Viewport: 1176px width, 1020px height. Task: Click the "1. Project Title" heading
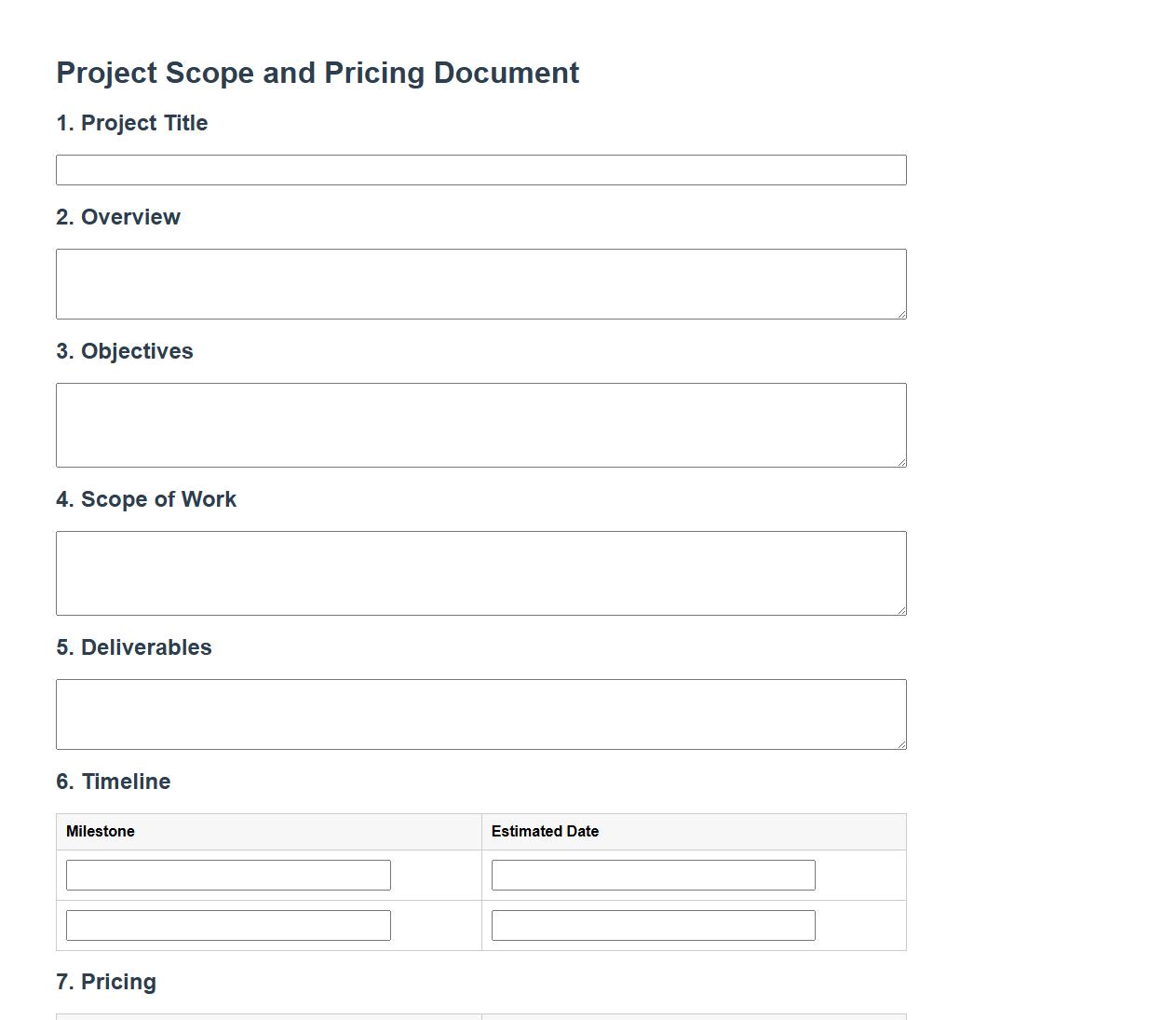pyautogui.click(x=132, y=123)
